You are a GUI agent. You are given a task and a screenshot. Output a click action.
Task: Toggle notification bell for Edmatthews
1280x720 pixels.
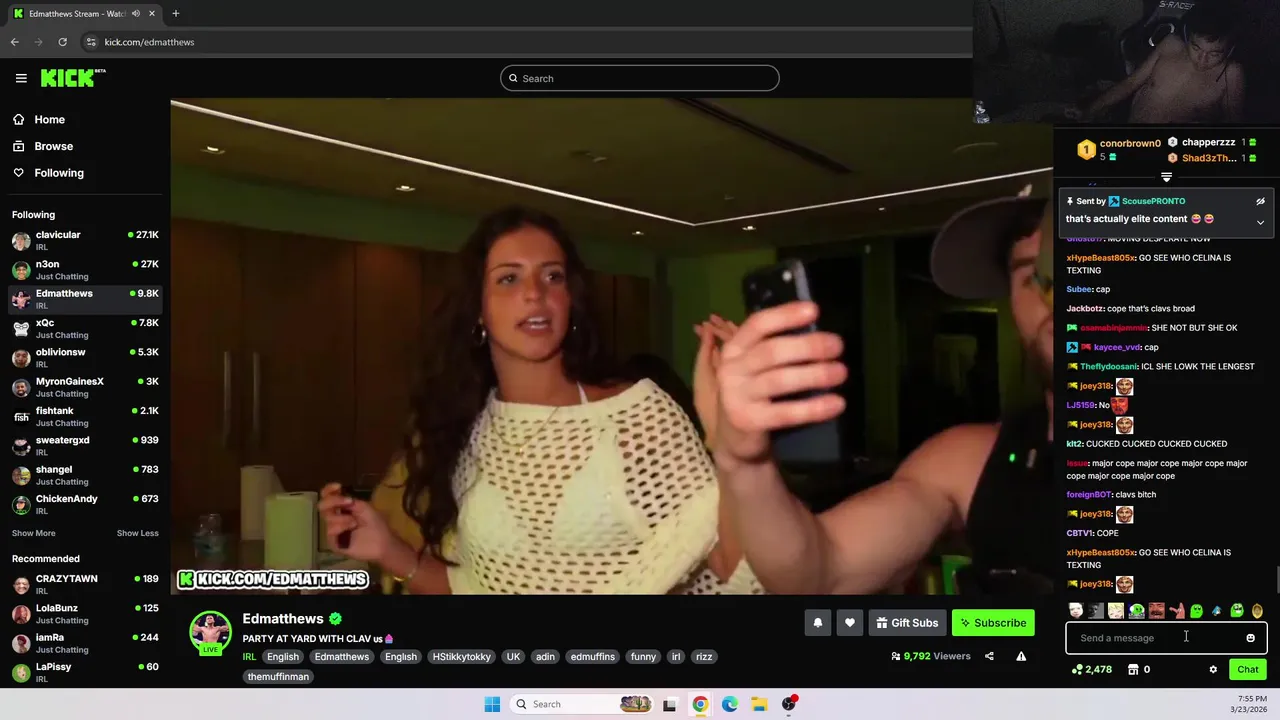coord(817,623)
